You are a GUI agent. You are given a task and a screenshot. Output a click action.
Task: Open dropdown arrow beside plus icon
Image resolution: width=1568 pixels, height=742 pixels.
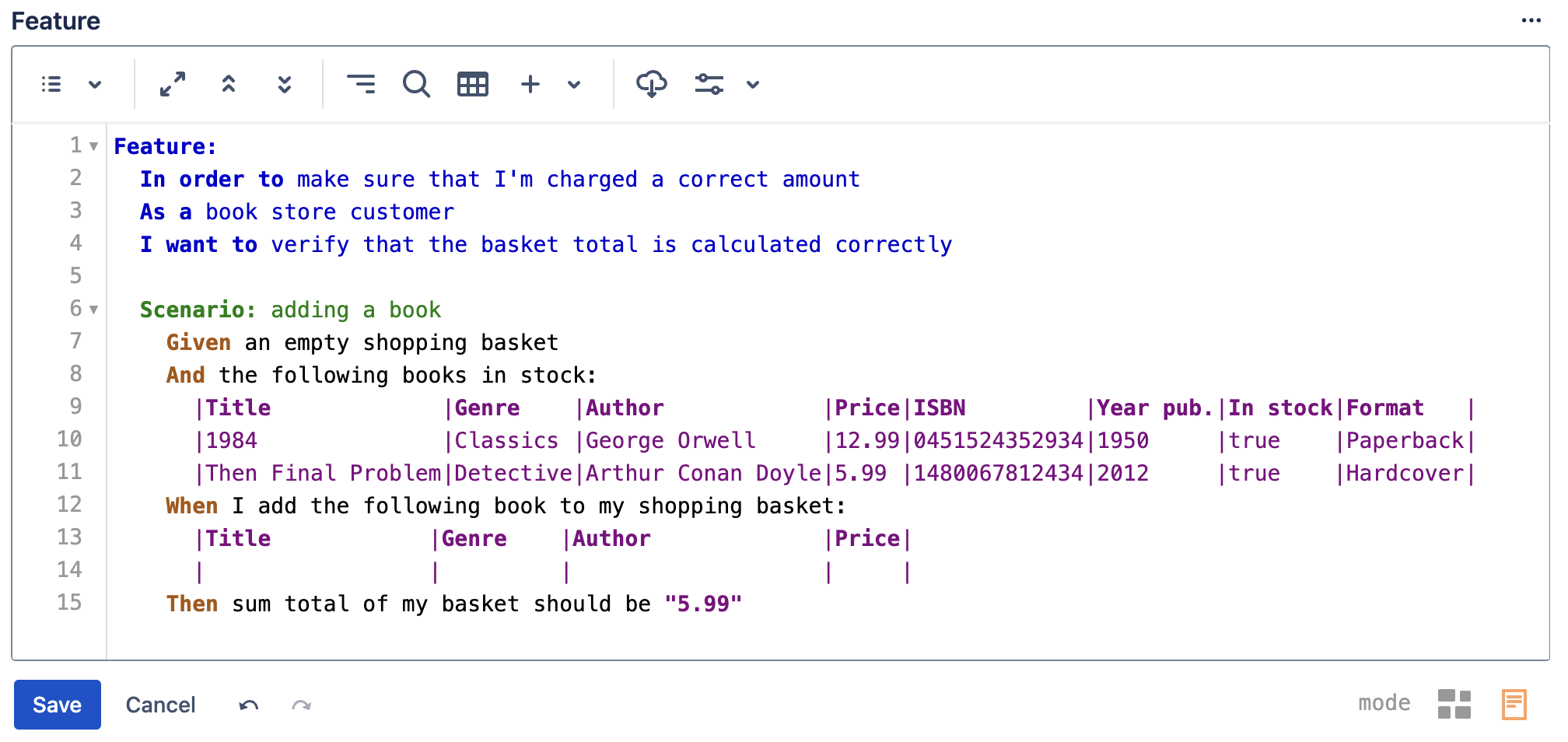pos(574,84)
